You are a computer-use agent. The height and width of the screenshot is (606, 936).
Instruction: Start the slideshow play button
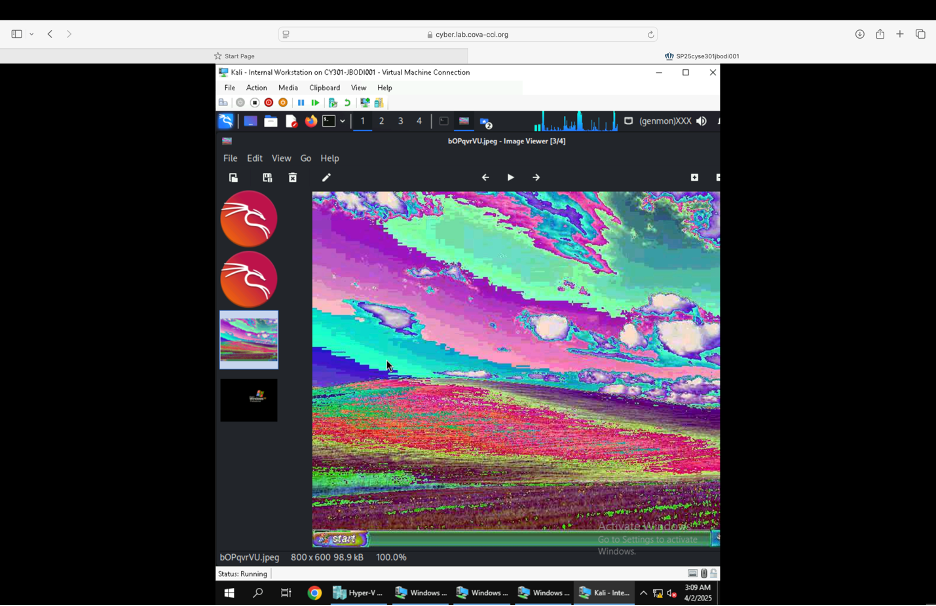[x=510, y=177]
